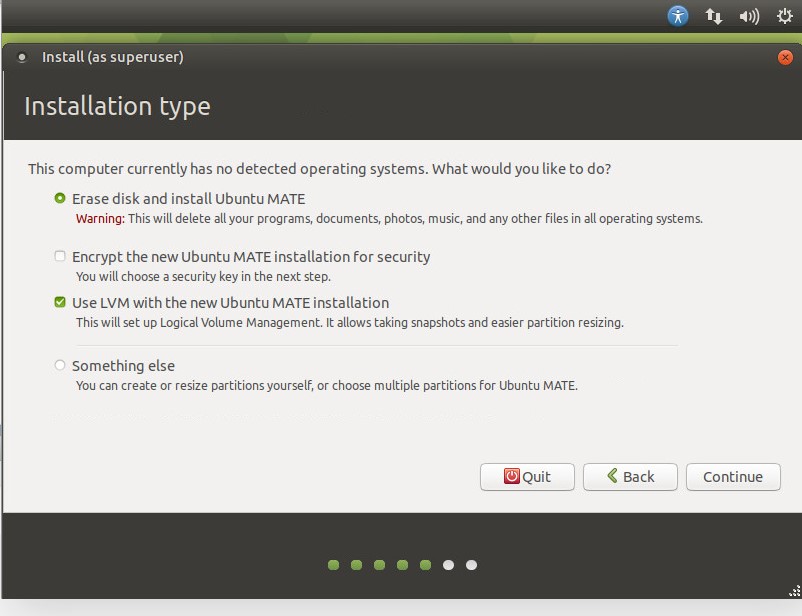Click the red Warning text label
802x616 pixels.
100,219
